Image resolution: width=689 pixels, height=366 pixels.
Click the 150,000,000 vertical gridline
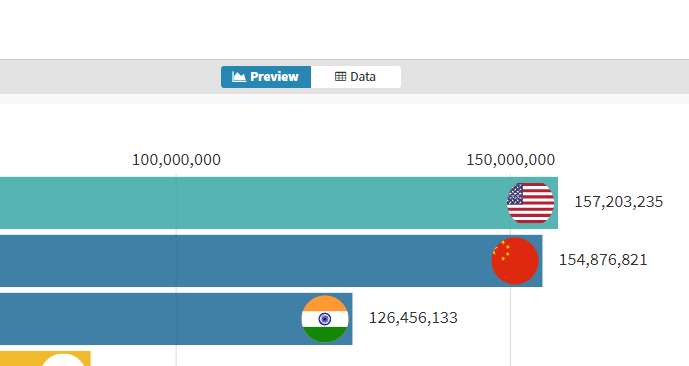[511, 316]
